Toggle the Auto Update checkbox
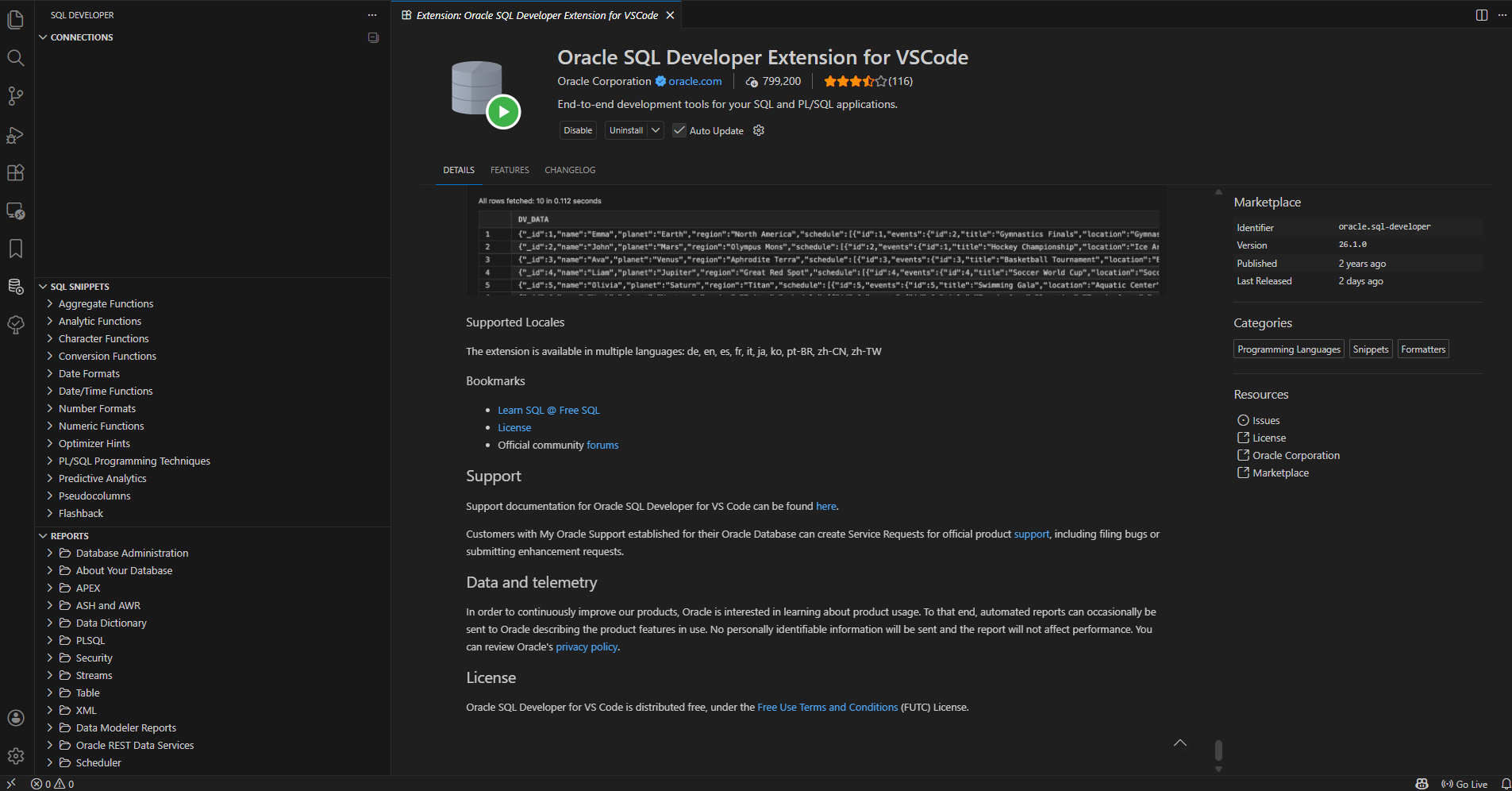This screenshot has height=791, width=1512. pyautogui.click(x=679, y=130)
